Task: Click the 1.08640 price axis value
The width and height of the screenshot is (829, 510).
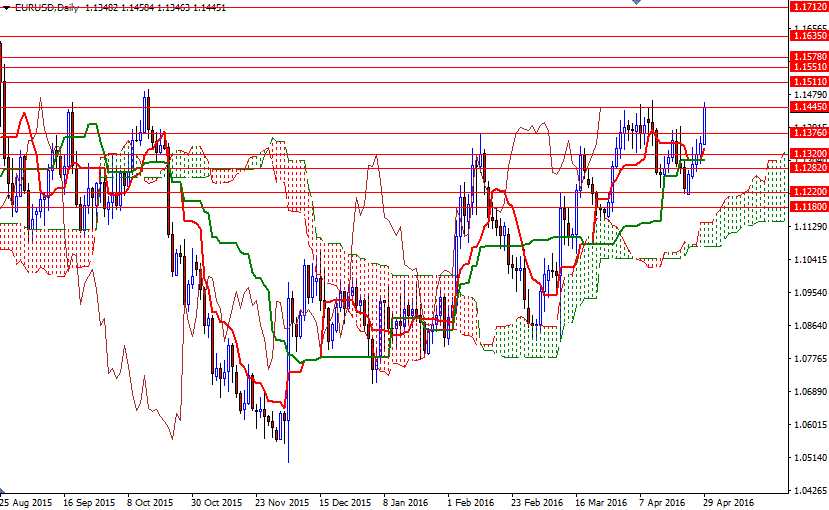Action: pyautogui.click(x=811, y=326)
